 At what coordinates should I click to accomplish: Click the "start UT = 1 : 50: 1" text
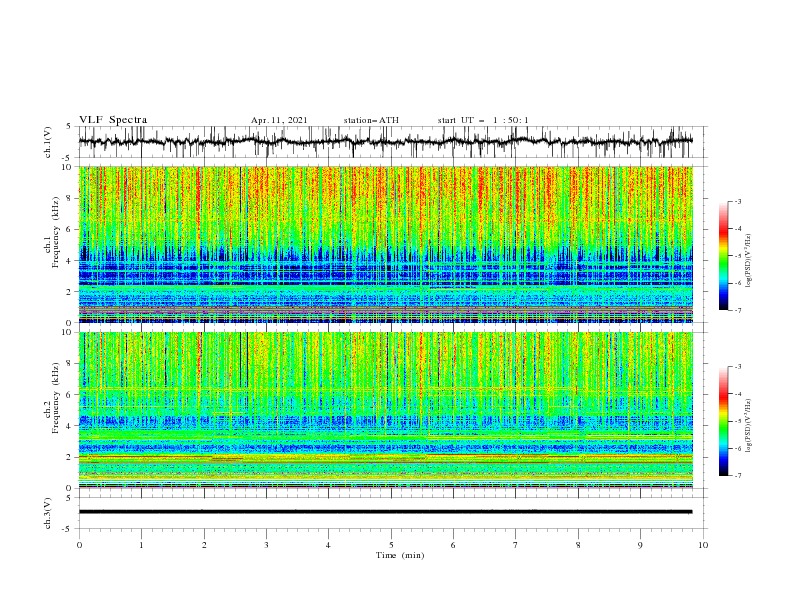click(483, 120)
